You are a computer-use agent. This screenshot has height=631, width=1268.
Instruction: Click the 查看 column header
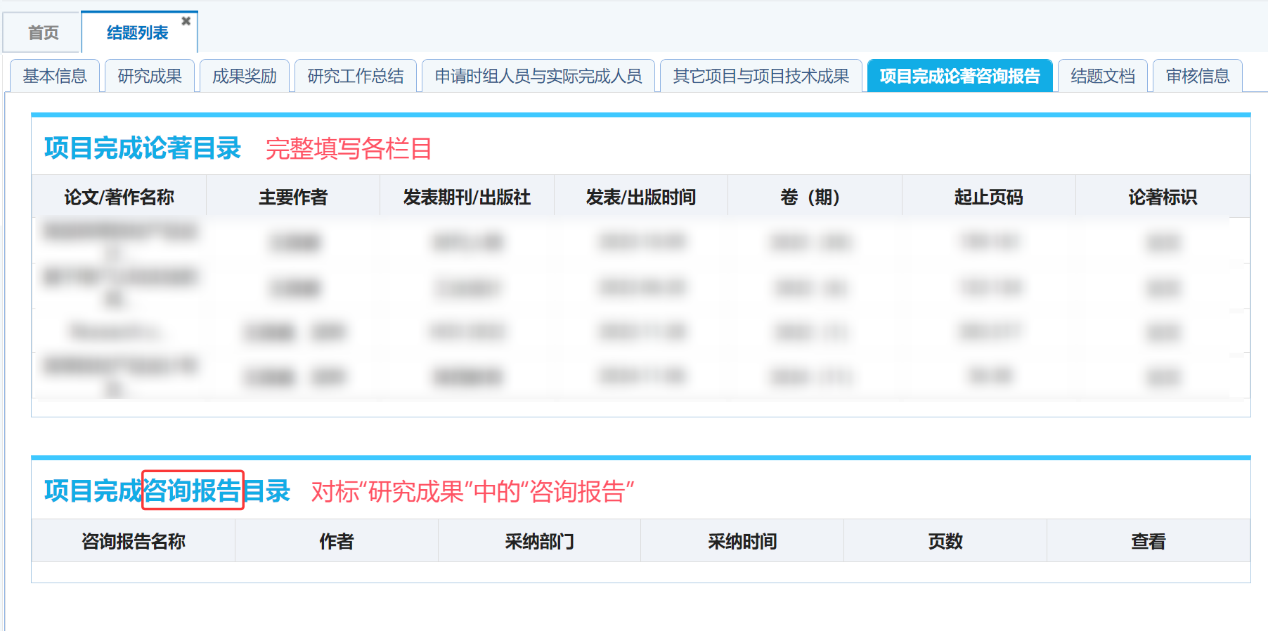click(x=1148, y=541)
